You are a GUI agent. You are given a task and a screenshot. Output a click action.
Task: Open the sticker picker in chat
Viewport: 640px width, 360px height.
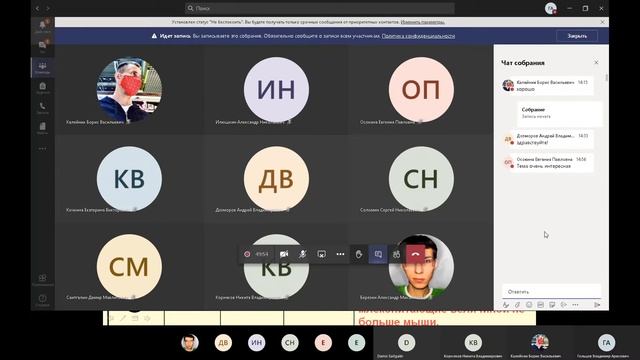tap(552, 305)
